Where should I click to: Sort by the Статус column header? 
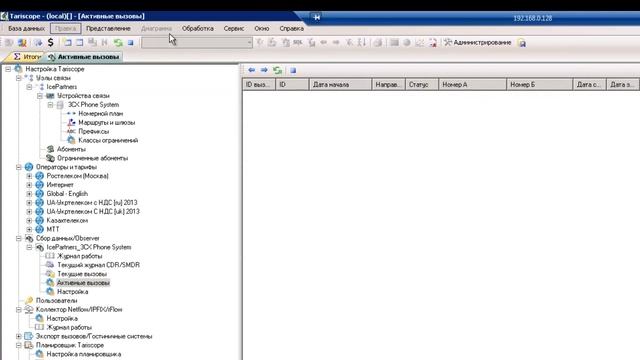[x=422, y=84]
